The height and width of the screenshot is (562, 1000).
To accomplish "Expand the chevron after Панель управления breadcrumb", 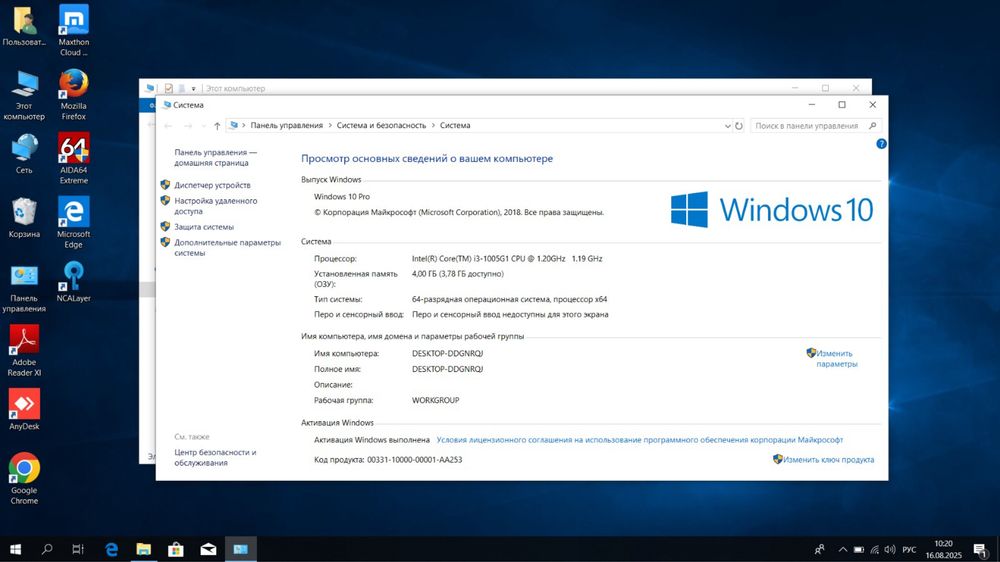I will [x=330, y=126].
